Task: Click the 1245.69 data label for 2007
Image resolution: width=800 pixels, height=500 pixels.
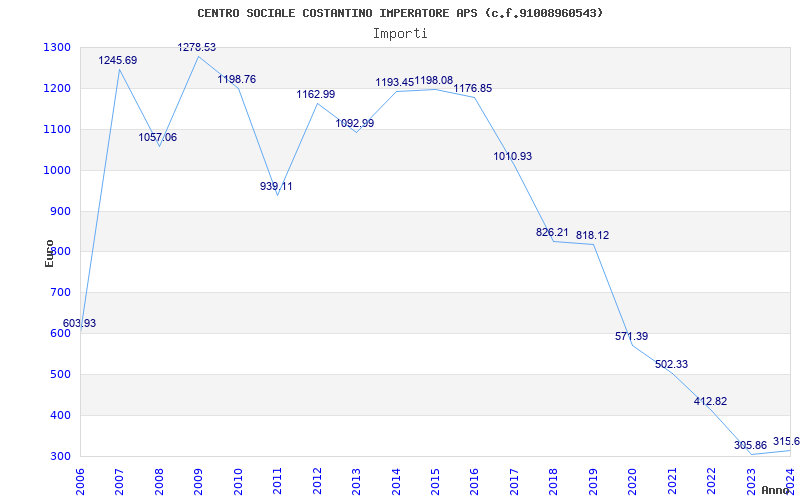Action: click(118, 60)
